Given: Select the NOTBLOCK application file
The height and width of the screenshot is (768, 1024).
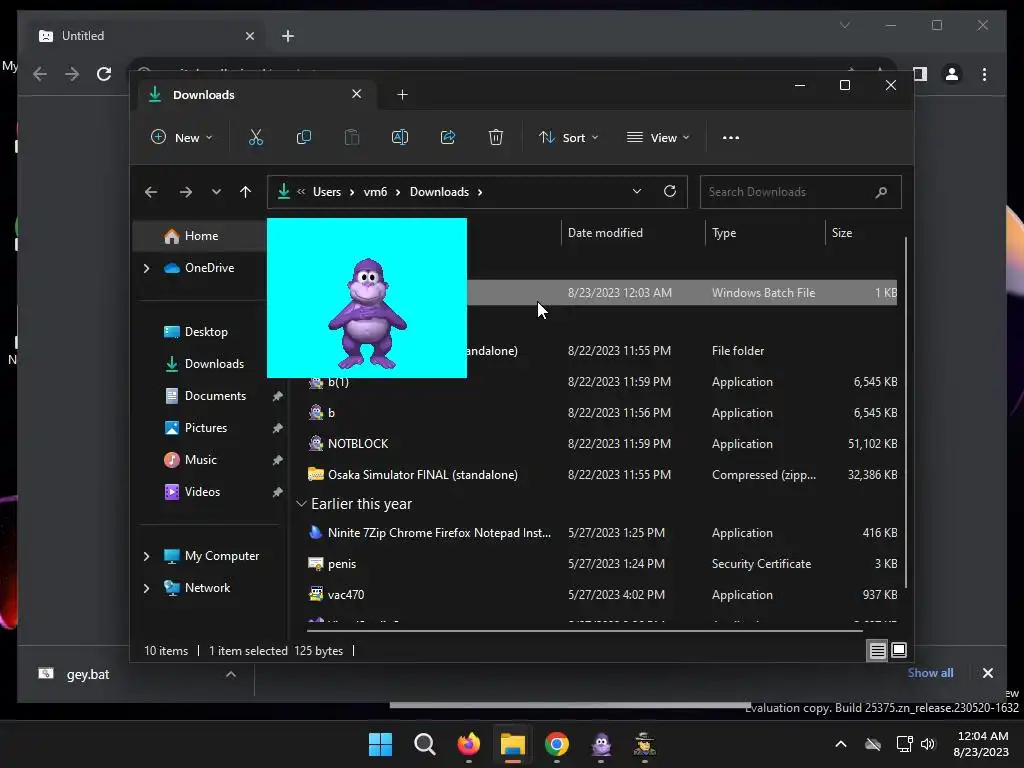Looking at the screenshot, I should click(x=601, y=444).
